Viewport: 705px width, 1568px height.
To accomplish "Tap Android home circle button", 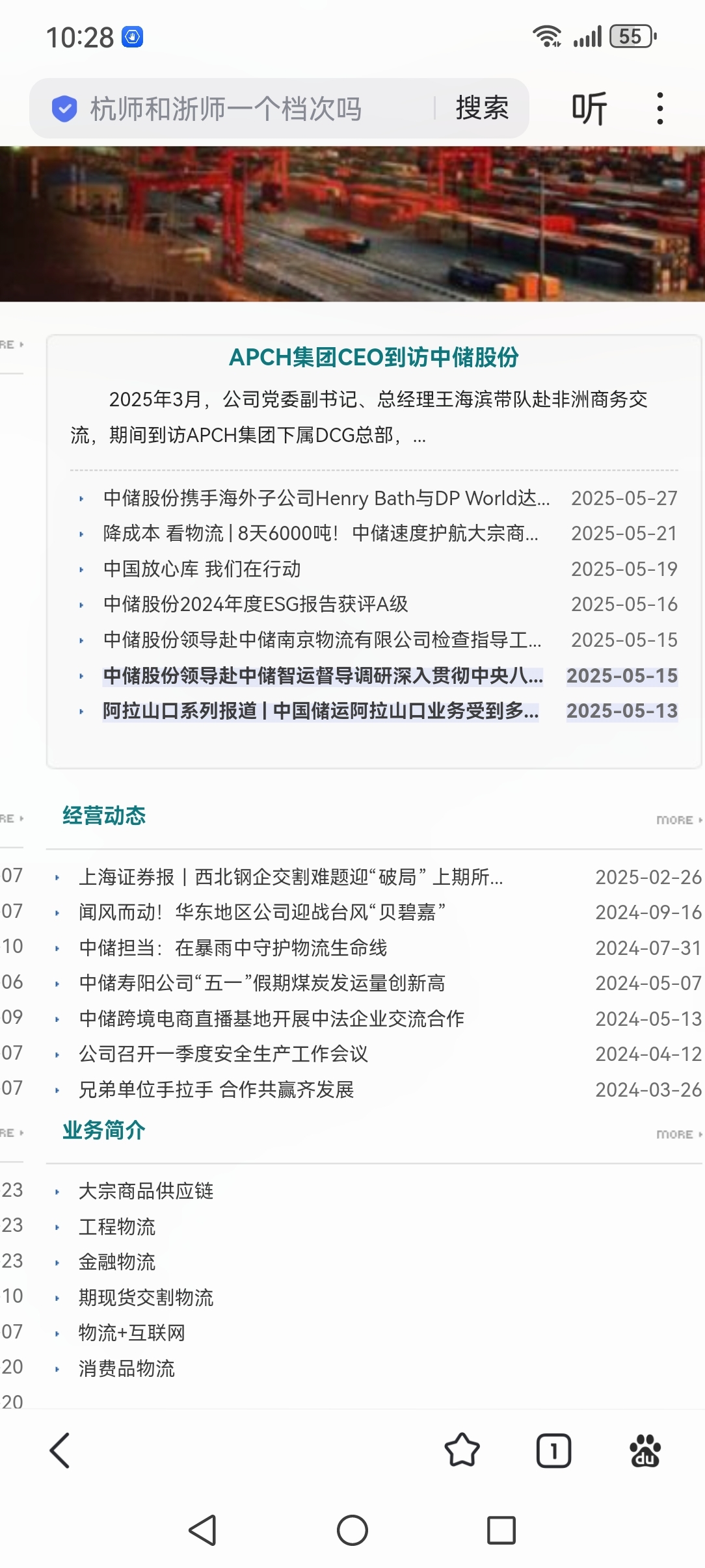I will pos(352,1530).
